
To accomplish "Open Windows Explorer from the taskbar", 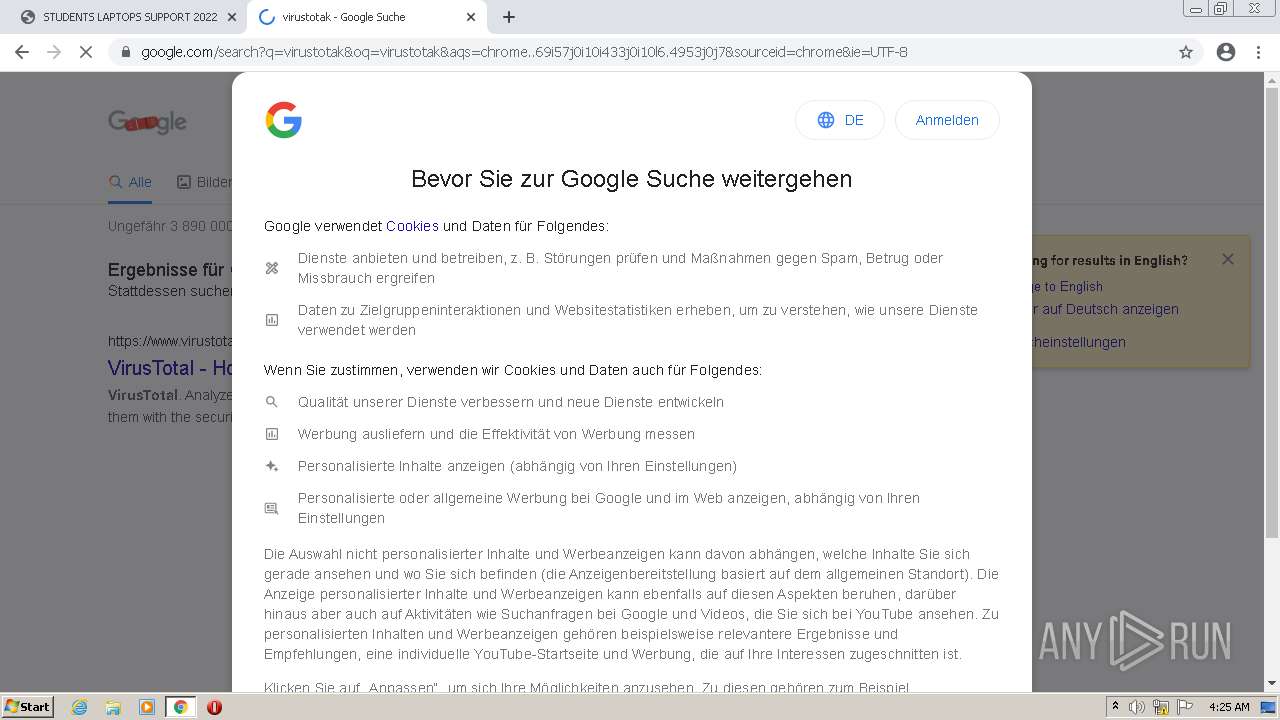I will [113, 707].
